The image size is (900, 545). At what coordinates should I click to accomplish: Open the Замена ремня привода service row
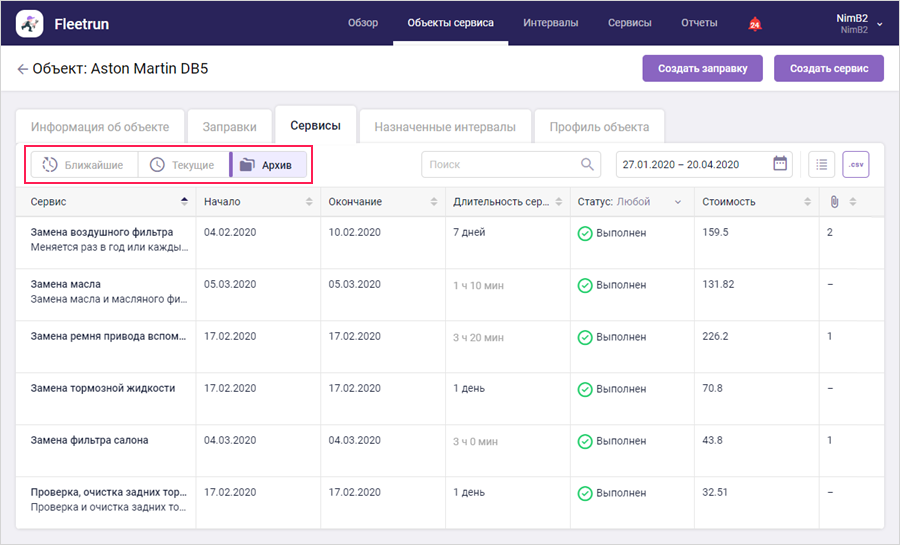pyautogui.click(x=449, y=347)
